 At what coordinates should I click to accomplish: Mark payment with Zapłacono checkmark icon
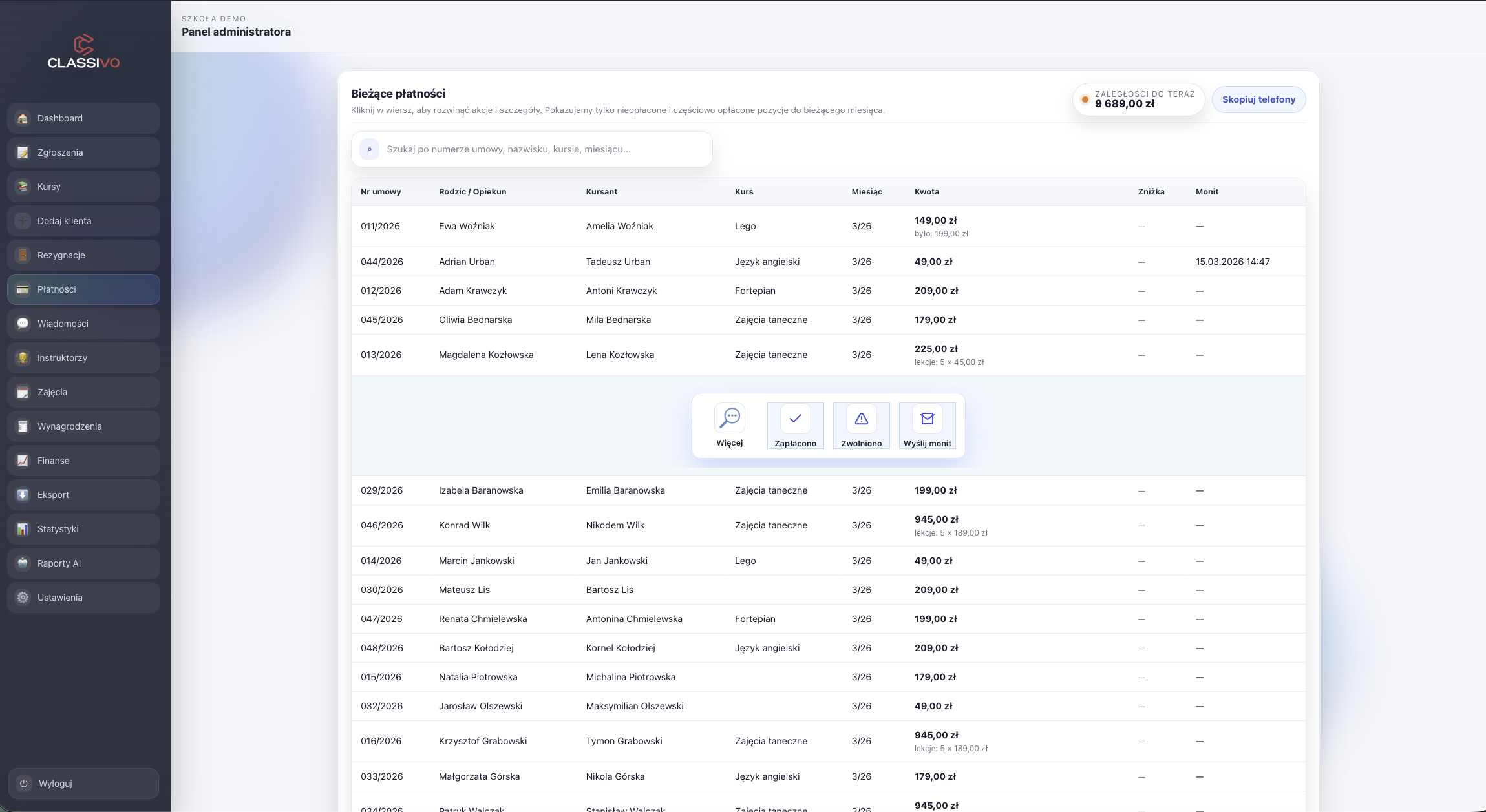[x=795, y=419]
